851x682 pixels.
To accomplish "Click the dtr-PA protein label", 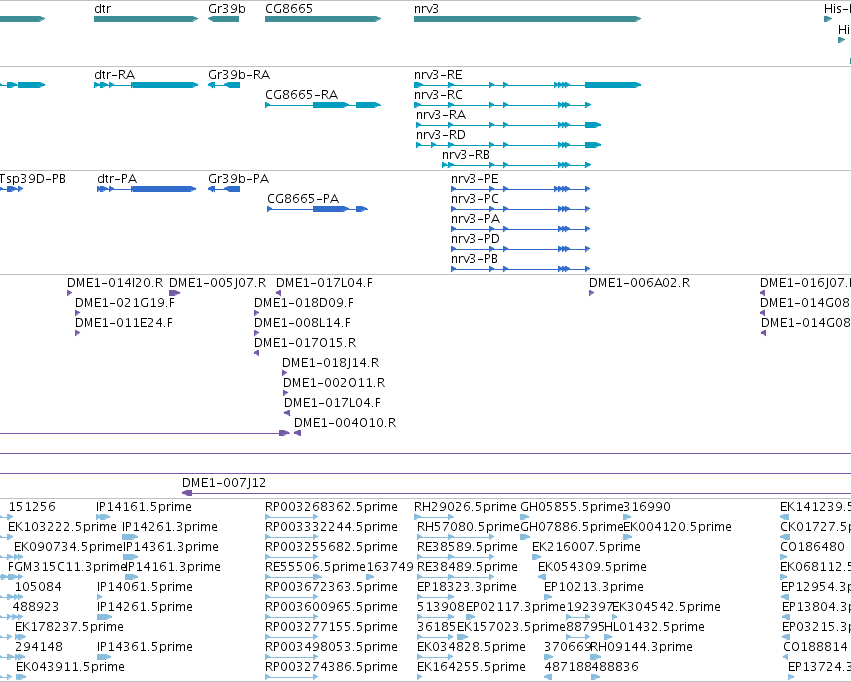I will 117,179.
